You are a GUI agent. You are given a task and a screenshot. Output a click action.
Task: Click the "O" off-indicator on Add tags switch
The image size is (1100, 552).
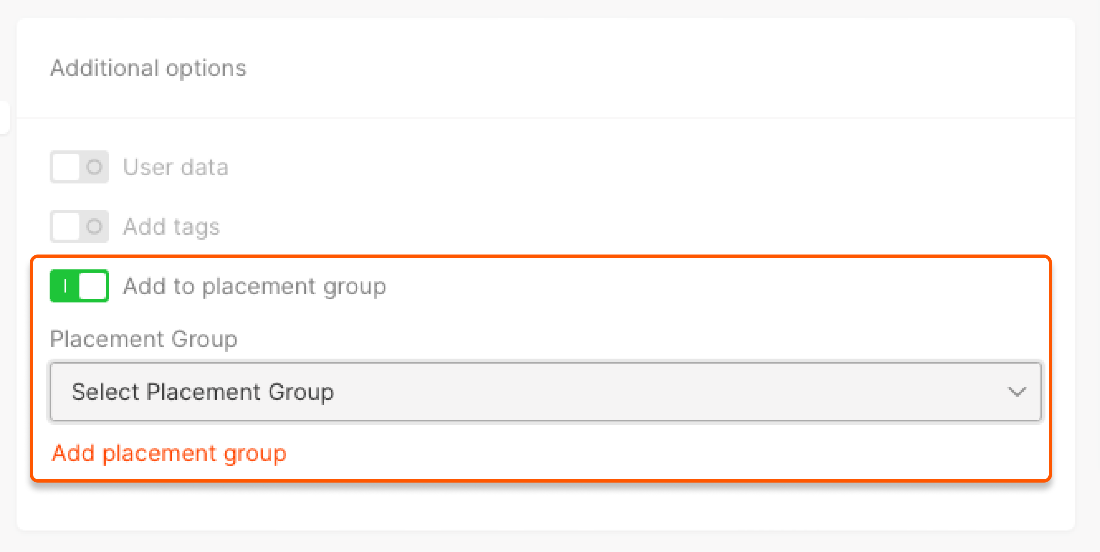pos(95,227)
